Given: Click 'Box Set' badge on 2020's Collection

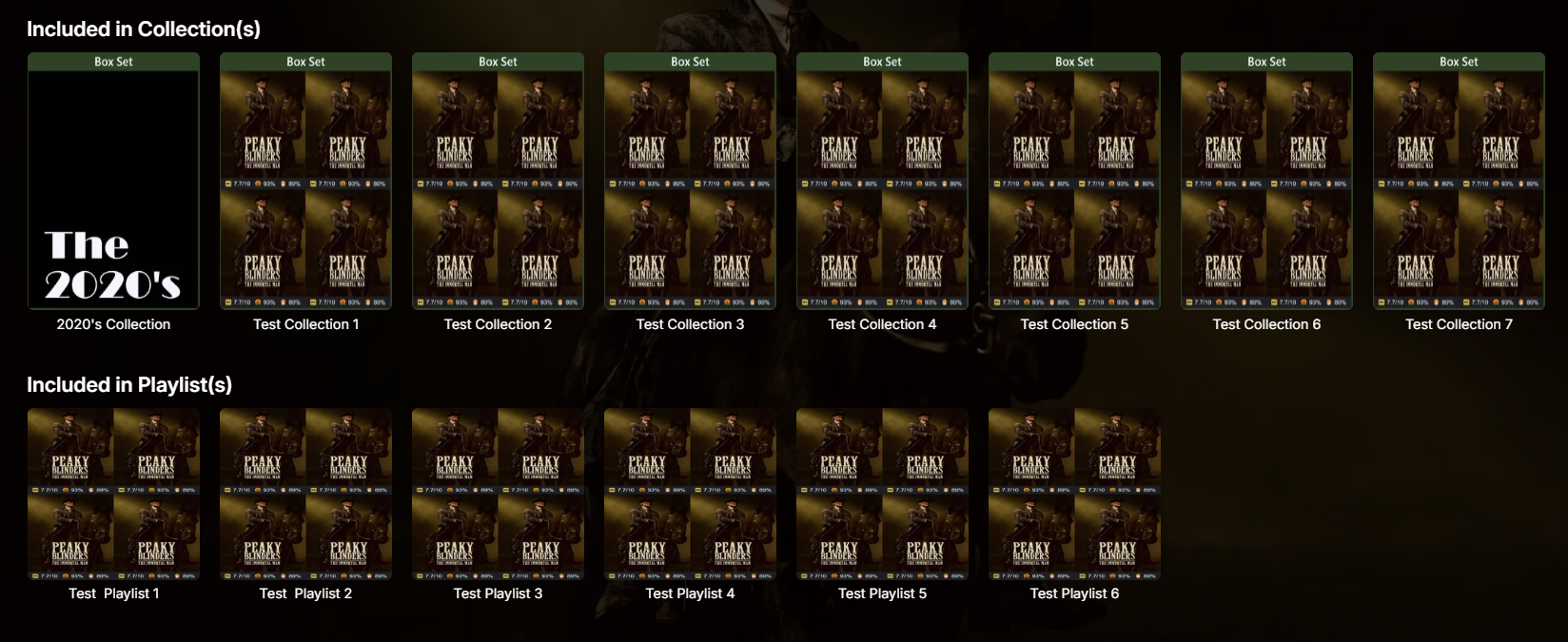Looking at the screenshot, I should (x=113, y=62).
